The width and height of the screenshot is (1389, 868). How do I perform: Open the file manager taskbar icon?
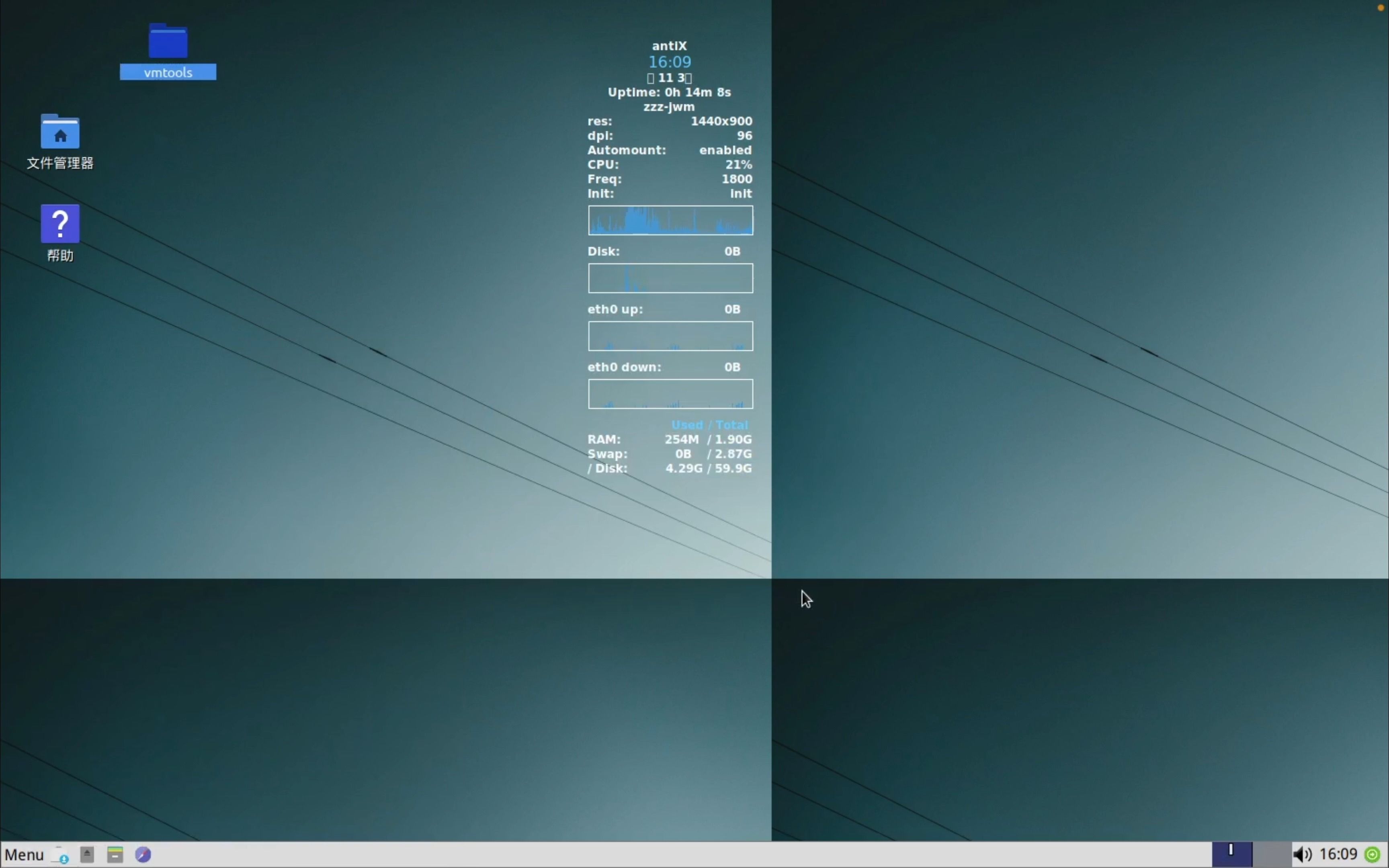[115, 855]
